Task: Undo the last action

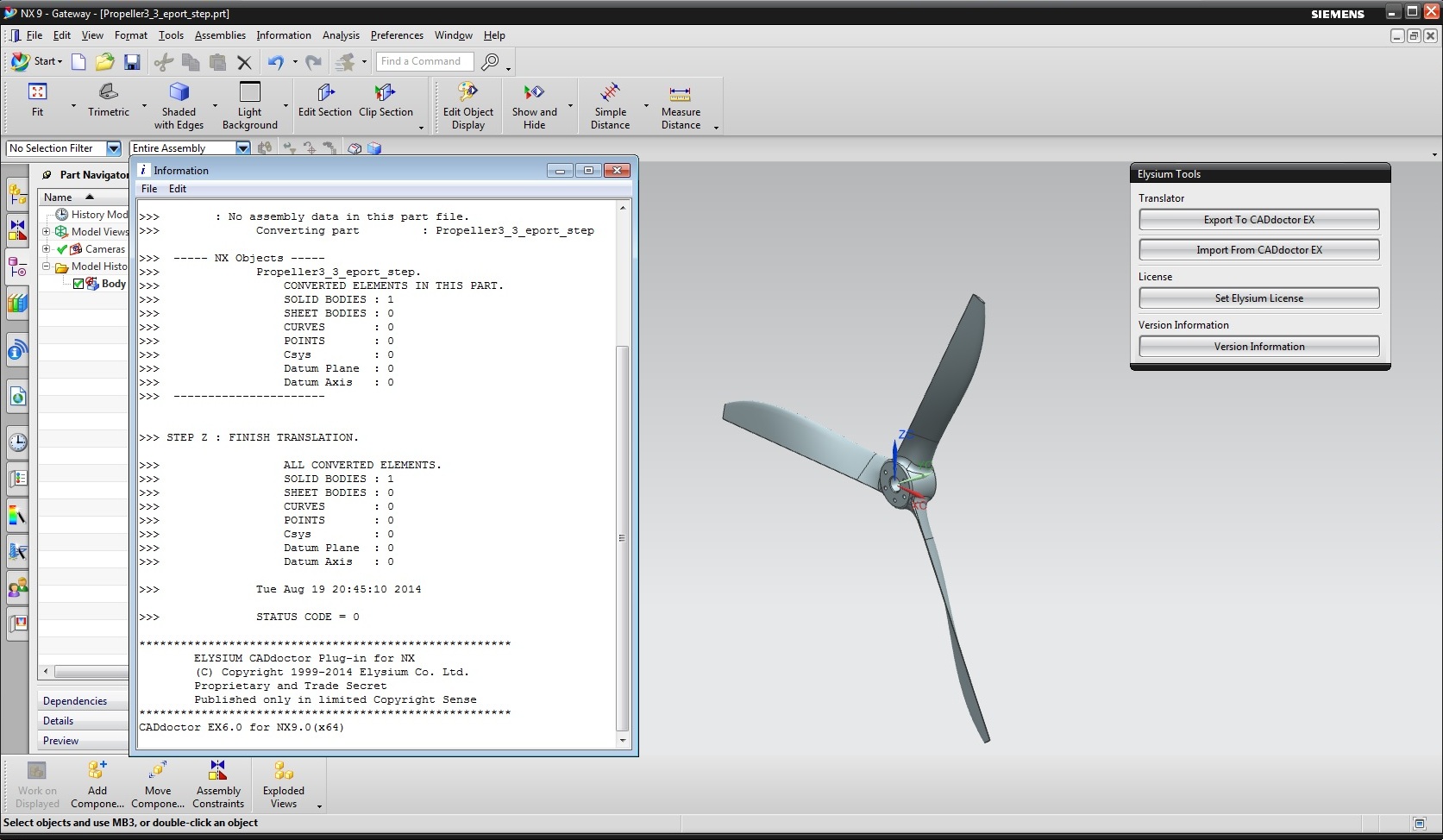Action: pyautogui.click(x=275, y=61)
